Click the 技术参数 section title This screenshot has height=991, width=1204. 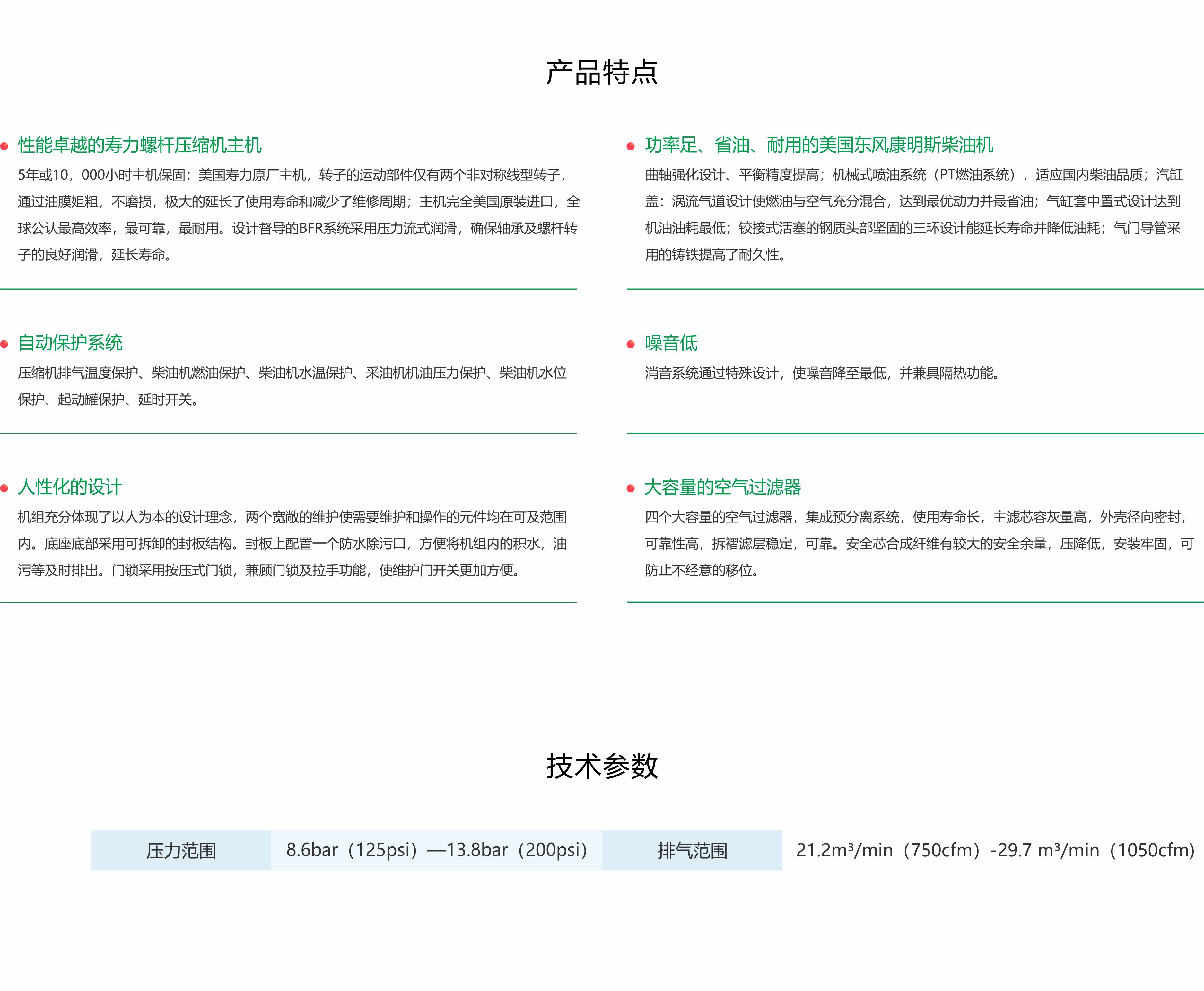click(602, 766)
